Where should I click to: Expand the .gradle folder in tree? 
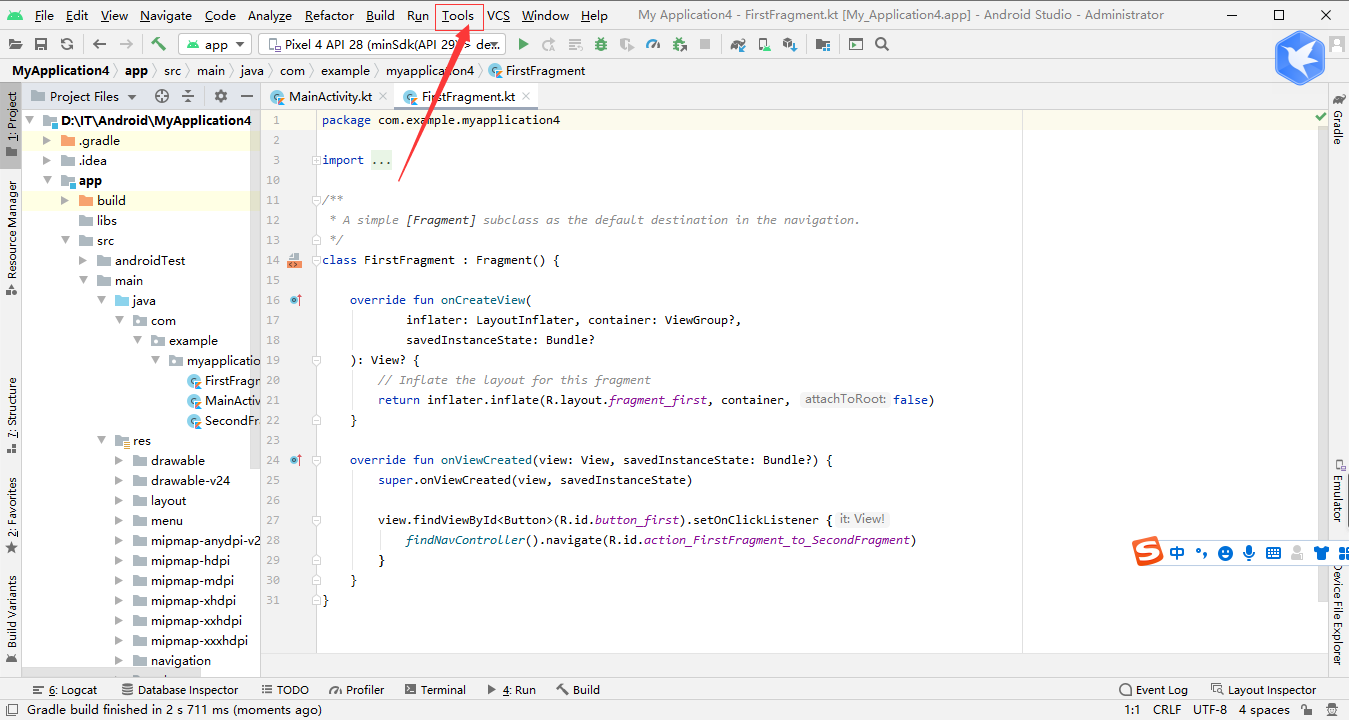[46, 140]
